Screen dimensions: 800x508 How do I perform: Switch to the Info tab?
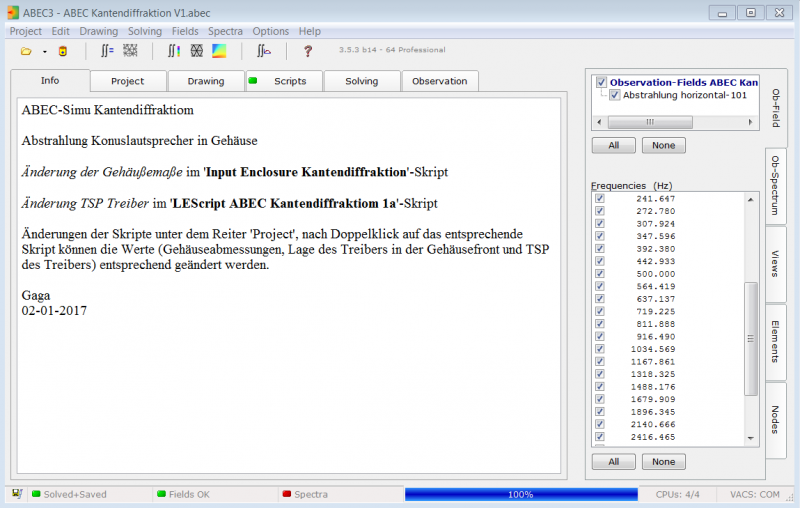[50, 81]
